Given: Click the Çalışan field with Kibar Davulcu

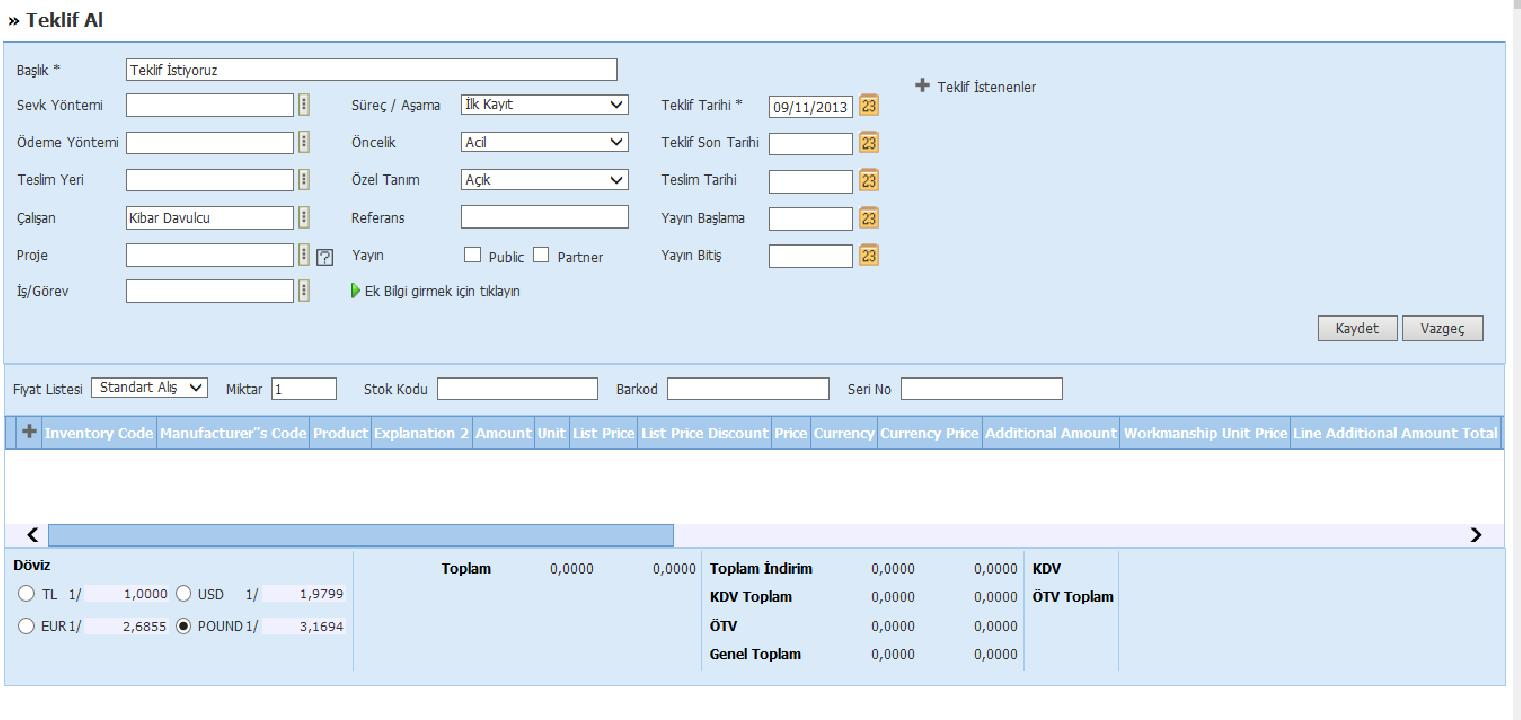Looking at the screenshot, I should click(210, 217).
